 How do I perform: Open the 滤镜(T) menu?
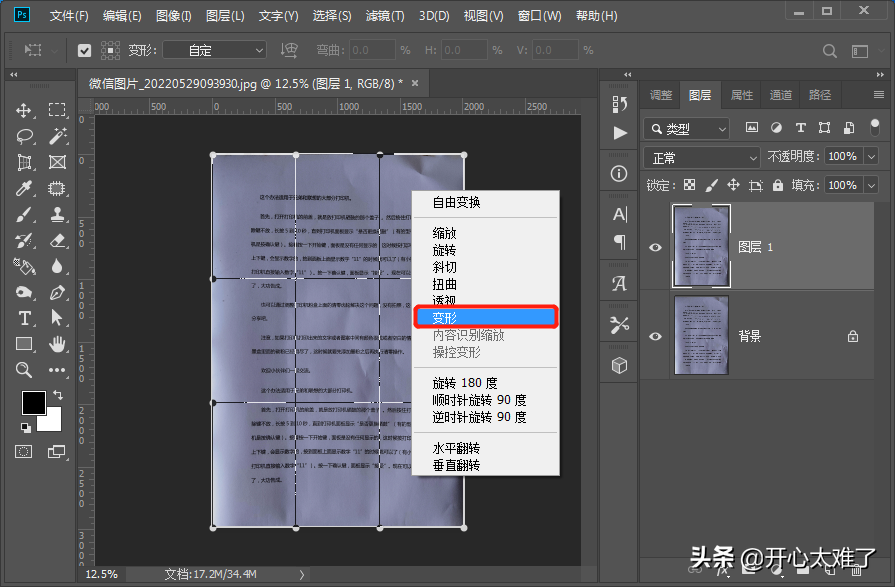tap(385, 16)
